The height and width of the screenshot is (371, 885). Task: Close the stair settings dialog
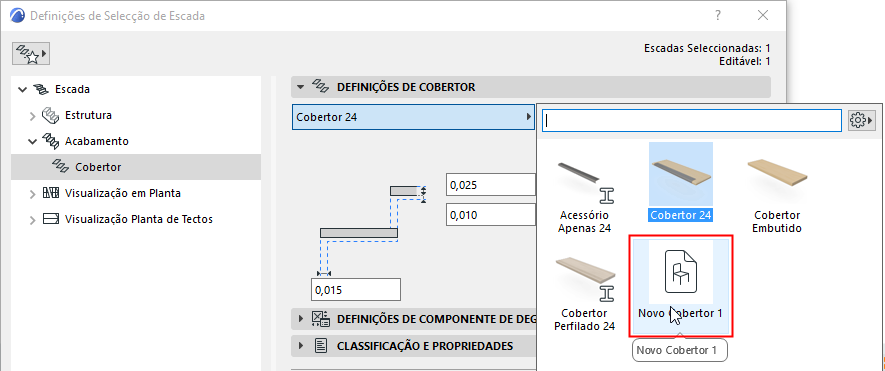(x=763, y=15)
